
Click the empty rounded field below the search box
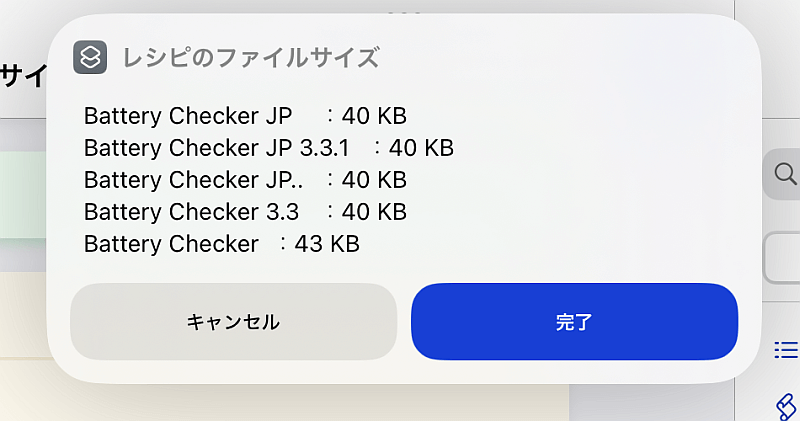pyautogui.click(x=783, y=258)
